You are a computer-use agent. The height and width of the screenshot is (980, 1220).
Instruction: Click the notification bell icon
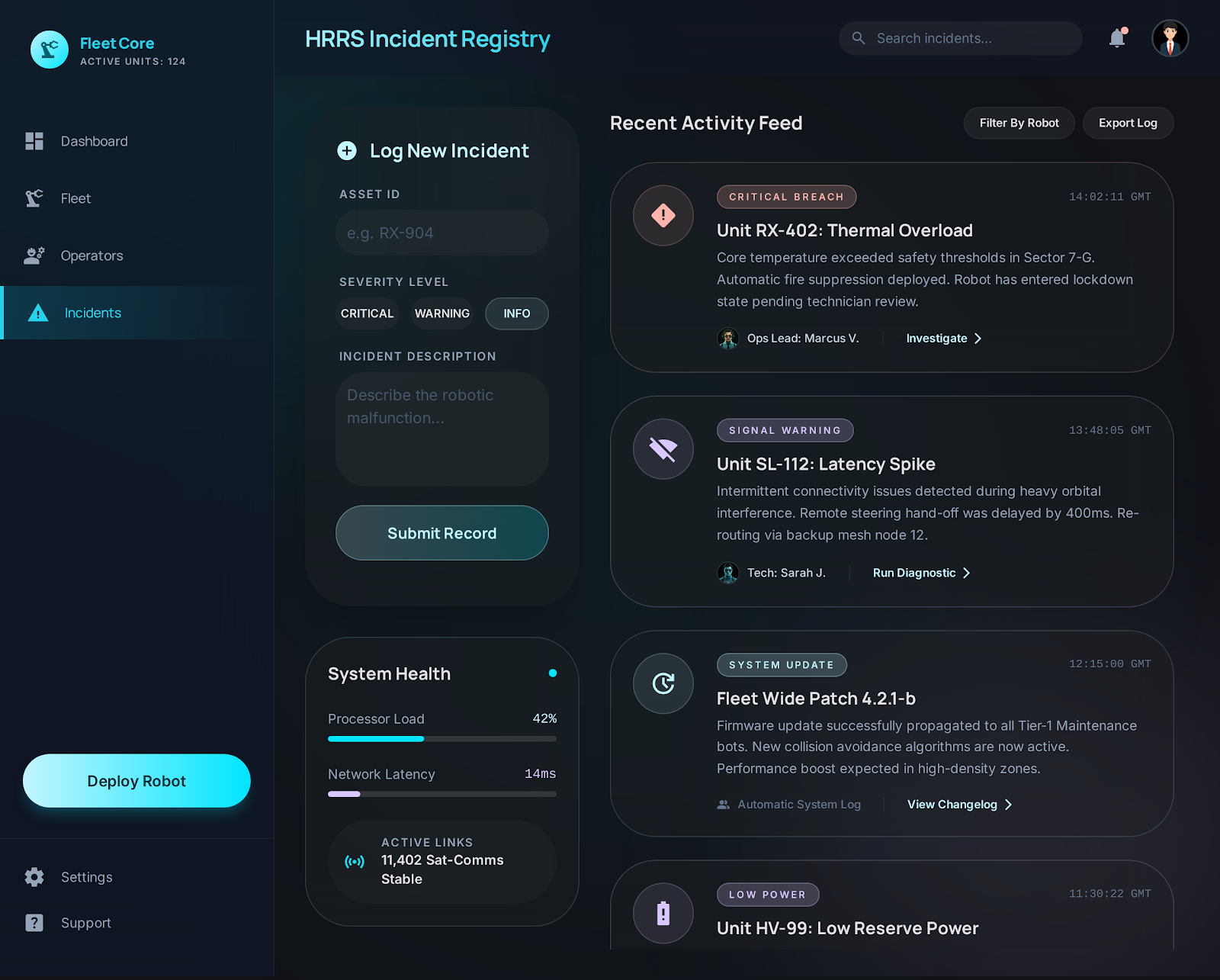[x=1116, y=38]
